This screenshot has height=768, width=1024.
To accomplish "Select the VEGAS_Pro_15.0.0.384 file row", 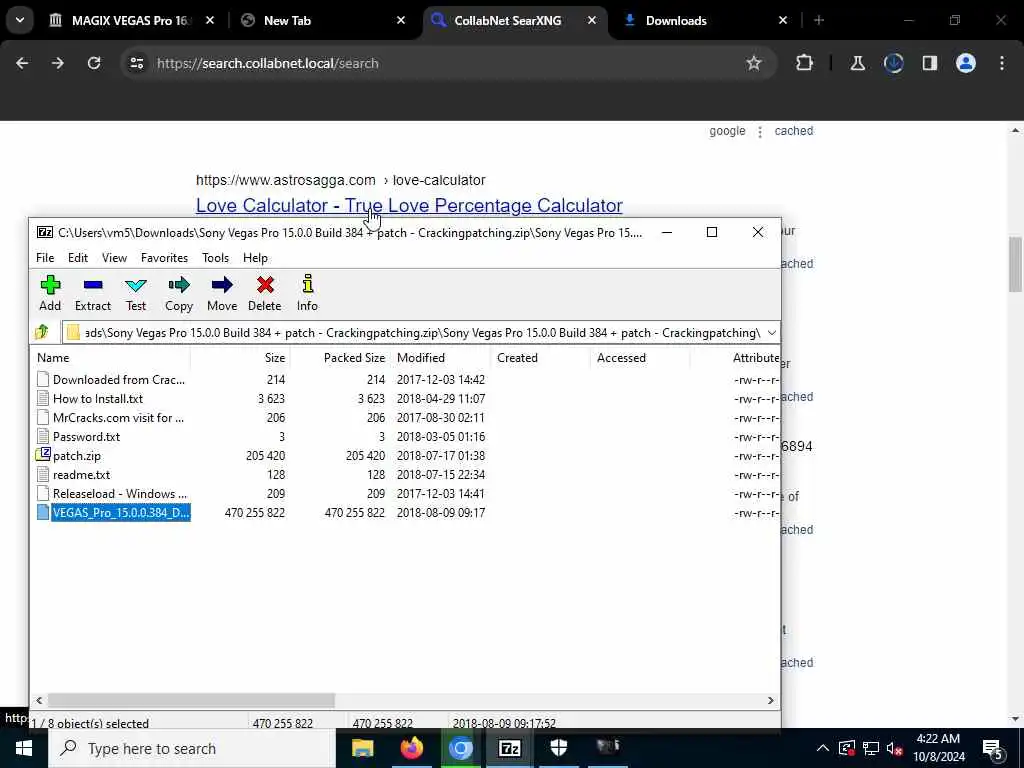I will pyautogui.click(x=405, y=513).
